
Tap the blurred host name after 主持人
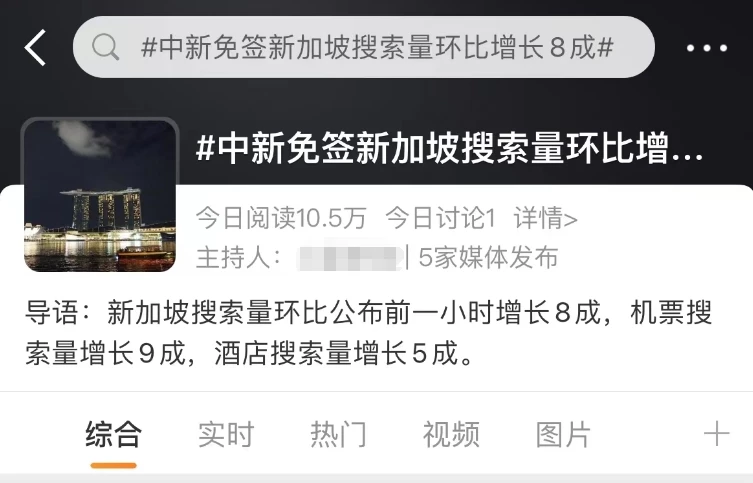pyautogui.click(x=349, y=258)
